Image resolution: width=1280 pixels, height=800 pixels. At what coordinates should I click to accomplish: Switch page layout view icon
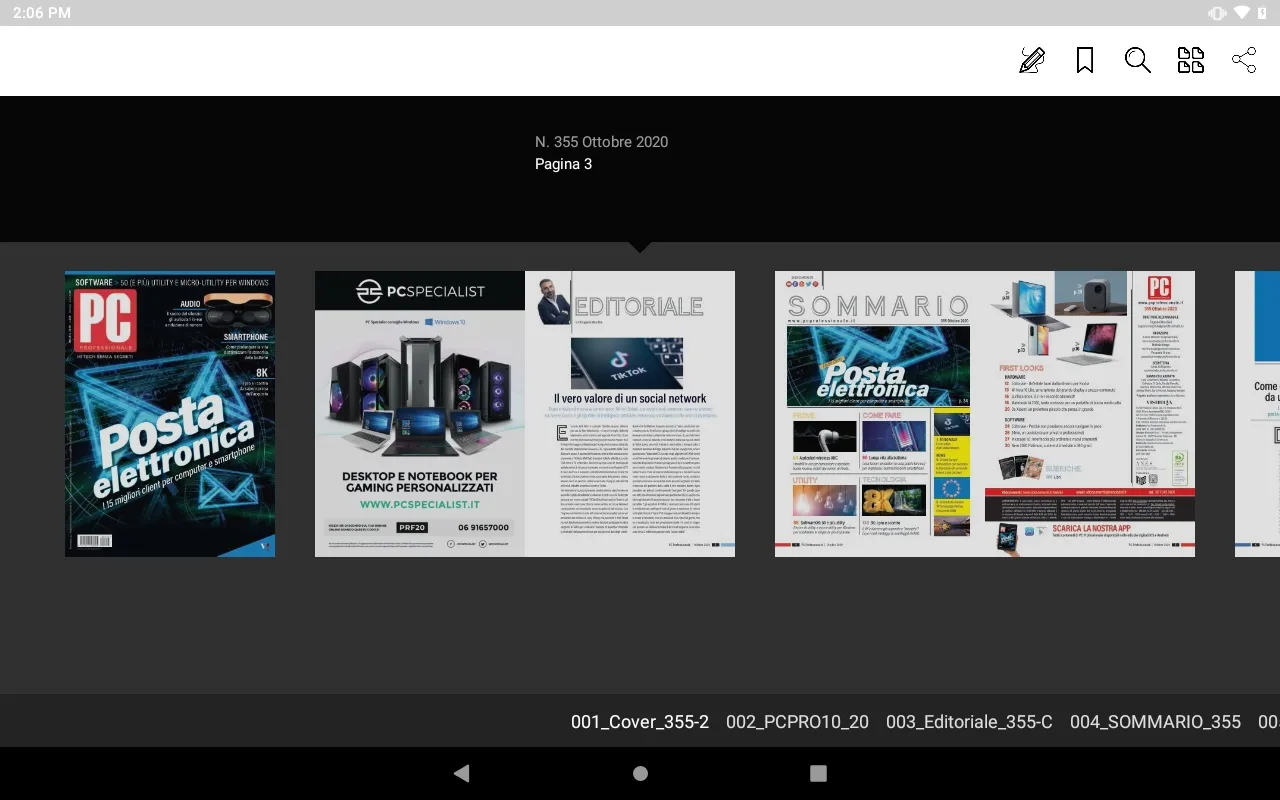click(1191, 61)
